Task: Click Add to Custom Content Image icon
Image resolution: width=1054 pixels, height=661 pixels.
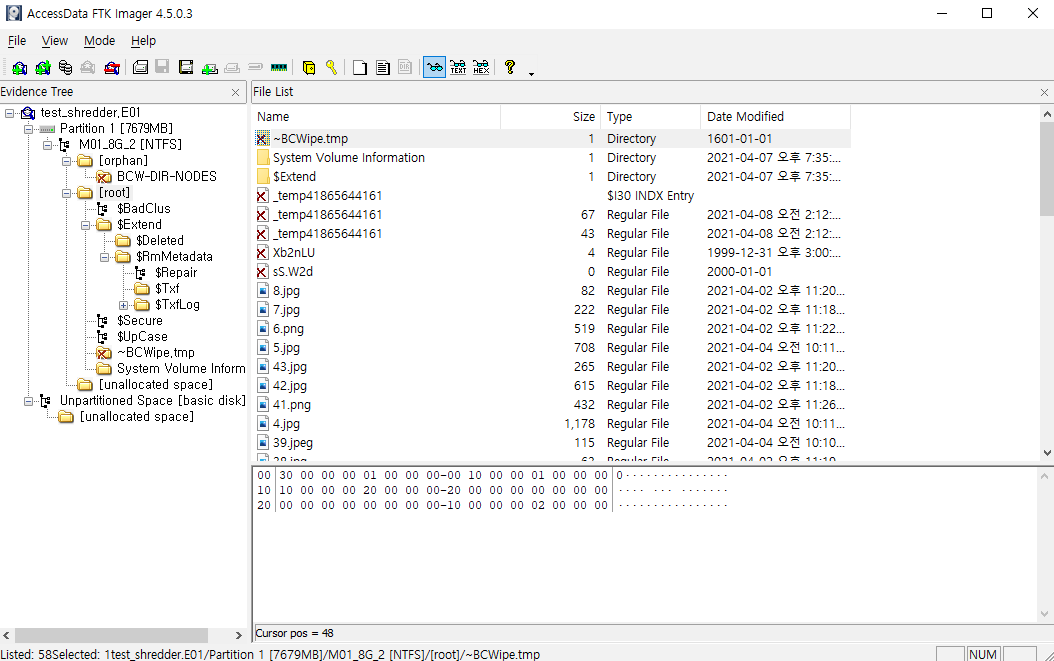Action: [210, 67]
